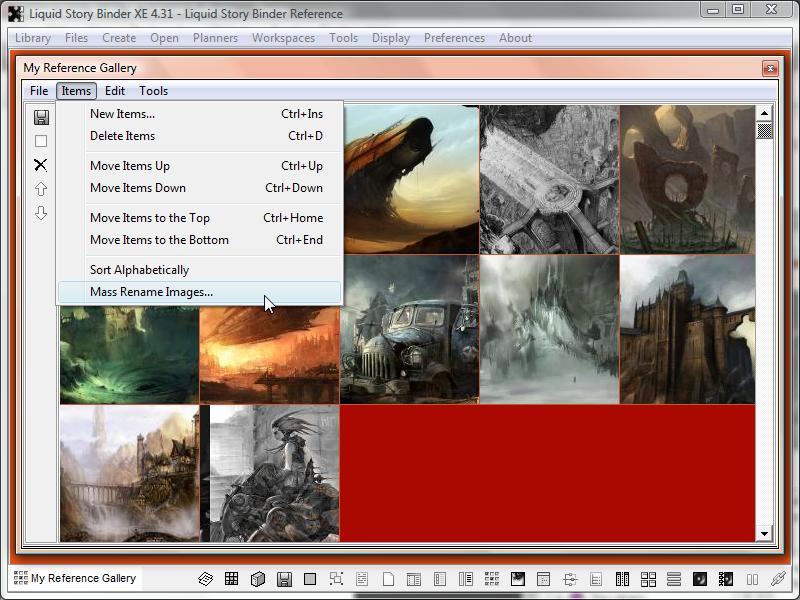
Task: Click the down arrow icon in sidebar
Action: click(41, 213)
